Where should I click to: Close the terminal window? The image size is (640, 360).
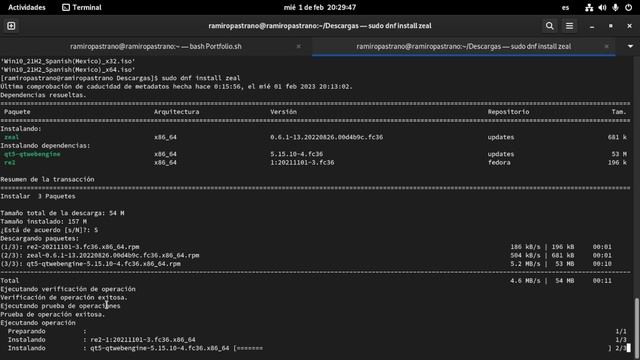pos(629,26)
